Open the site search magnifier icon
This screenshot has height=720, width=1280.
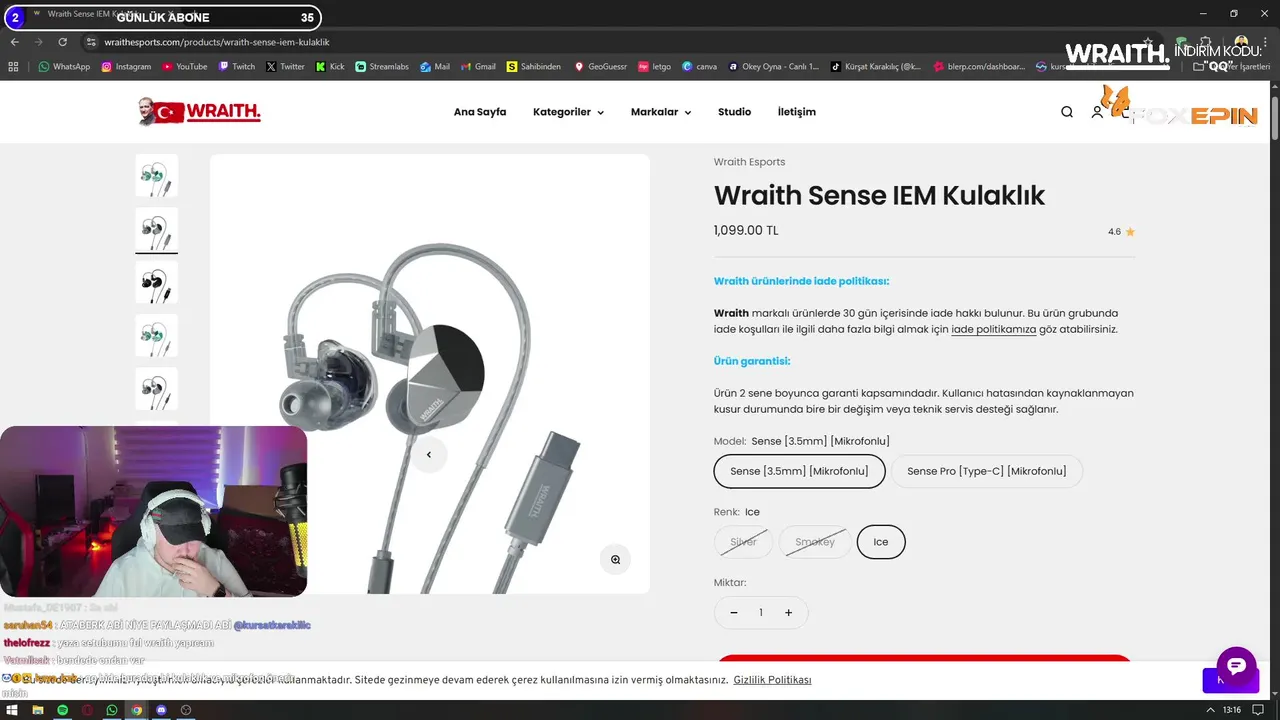point(1067,112)
